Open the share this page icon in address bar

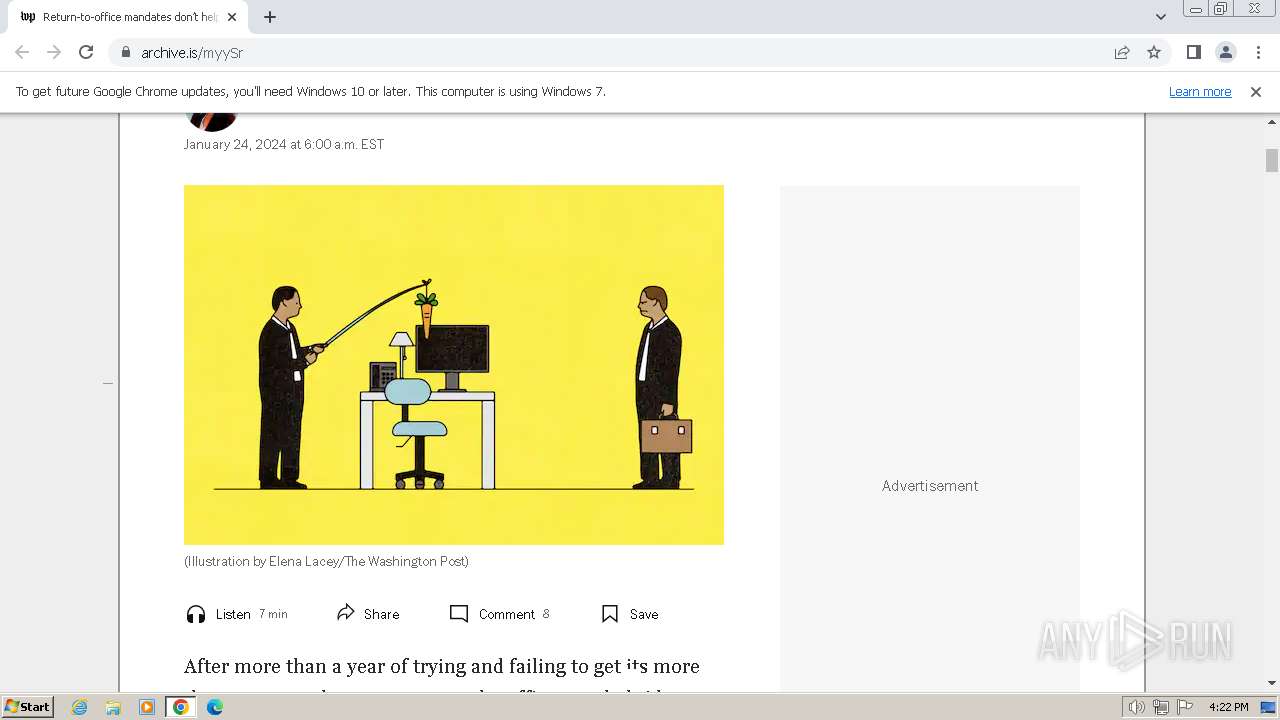point(1122,52)
